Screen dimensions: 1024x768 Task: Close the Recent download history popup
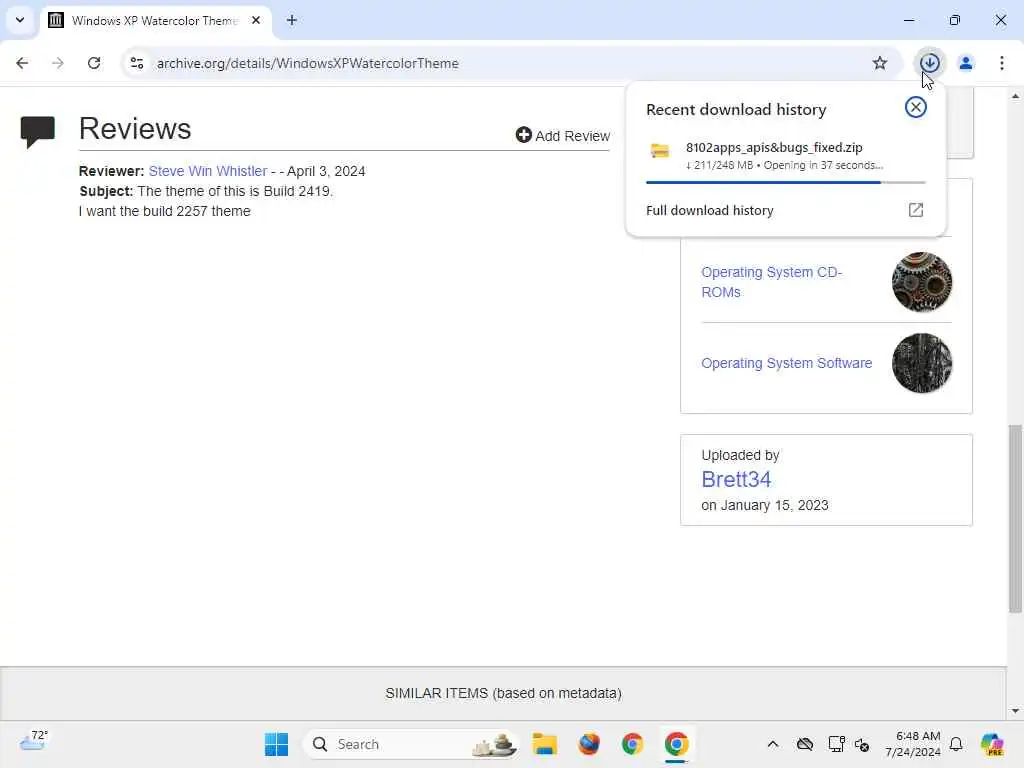(x=916, y=107)
